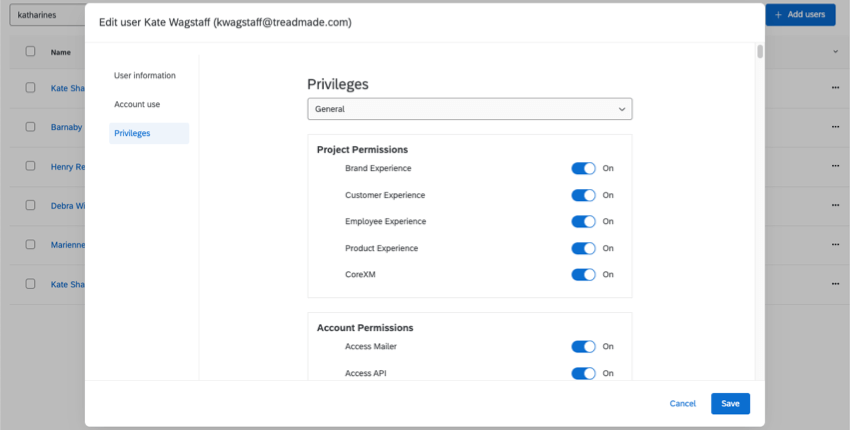Open the User information section
Viewport: 850px width, 430px height.
pos(145,76)
